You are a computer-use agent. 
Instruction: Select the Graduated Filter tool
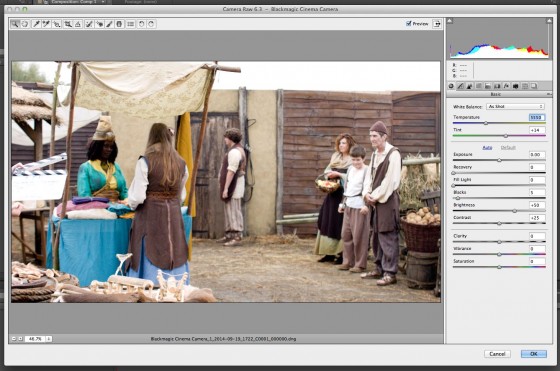pyautogui.click(x=119, y=24)
